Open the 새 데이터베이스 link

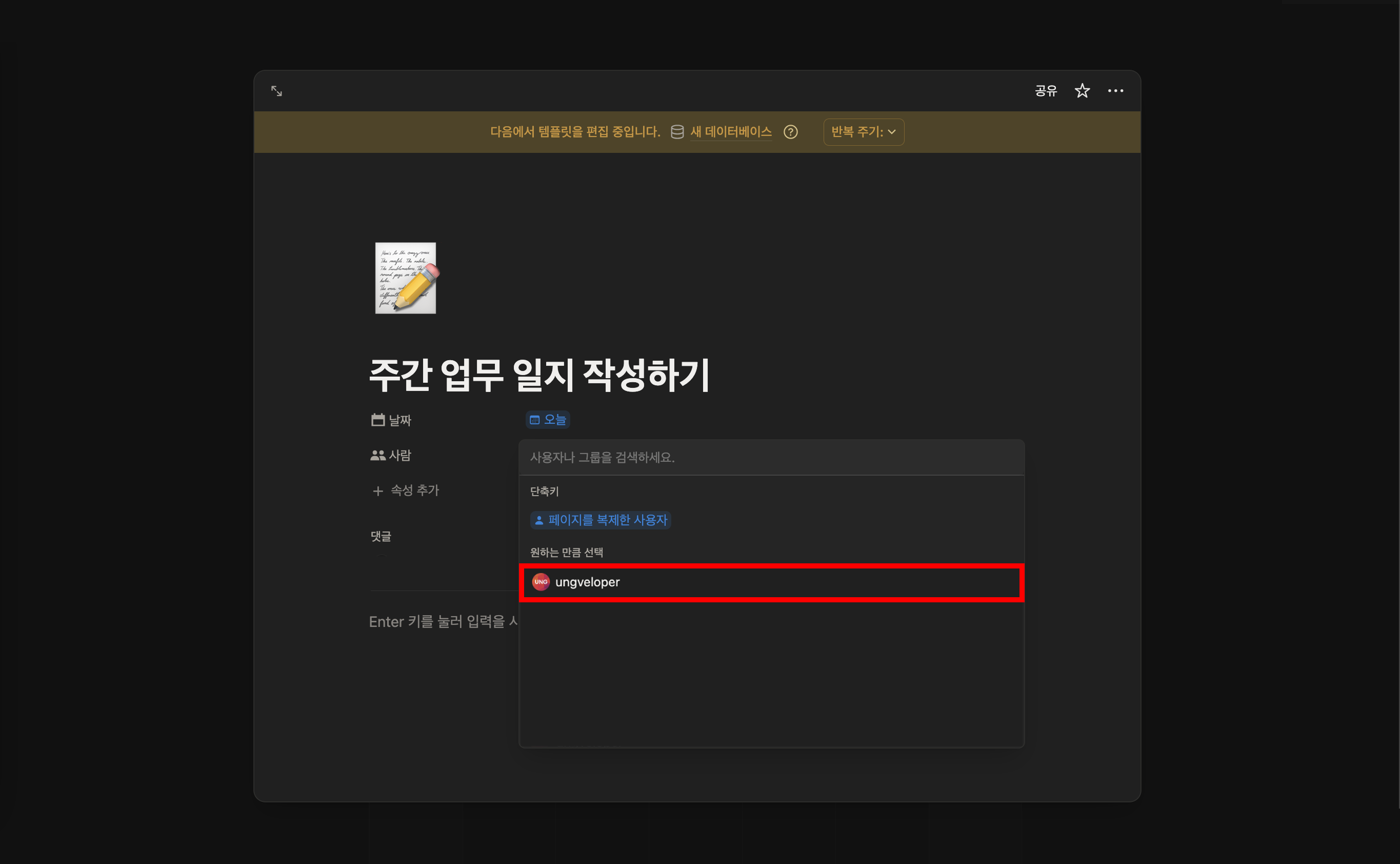[x=731, y=132]
